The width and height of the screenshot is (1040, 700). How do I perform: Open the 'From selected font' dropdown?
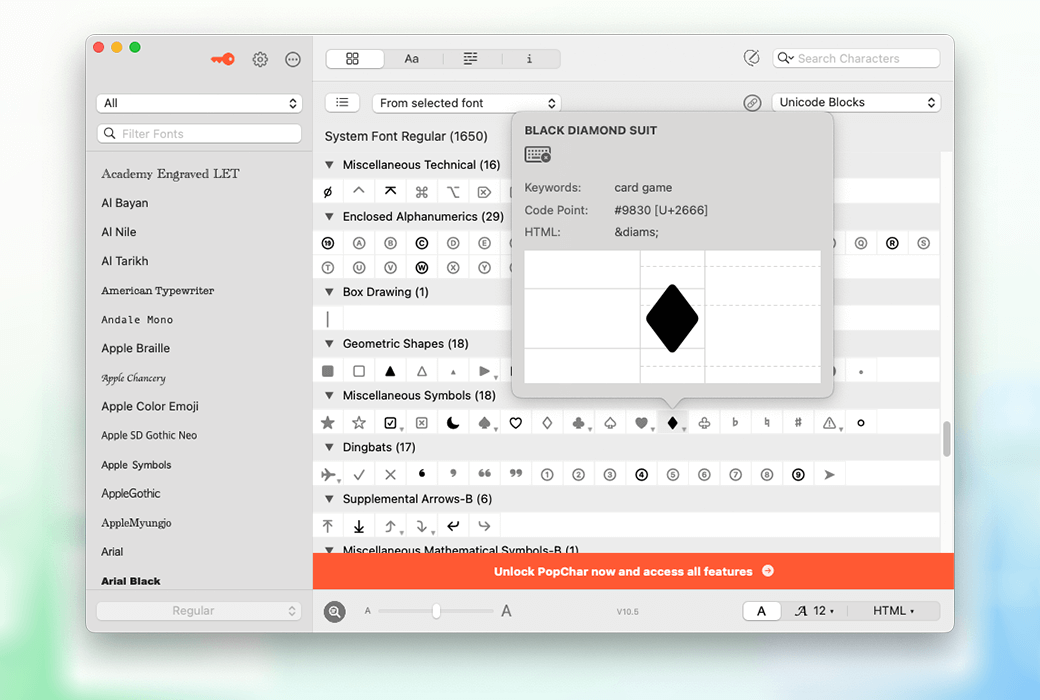pos(466,103)
